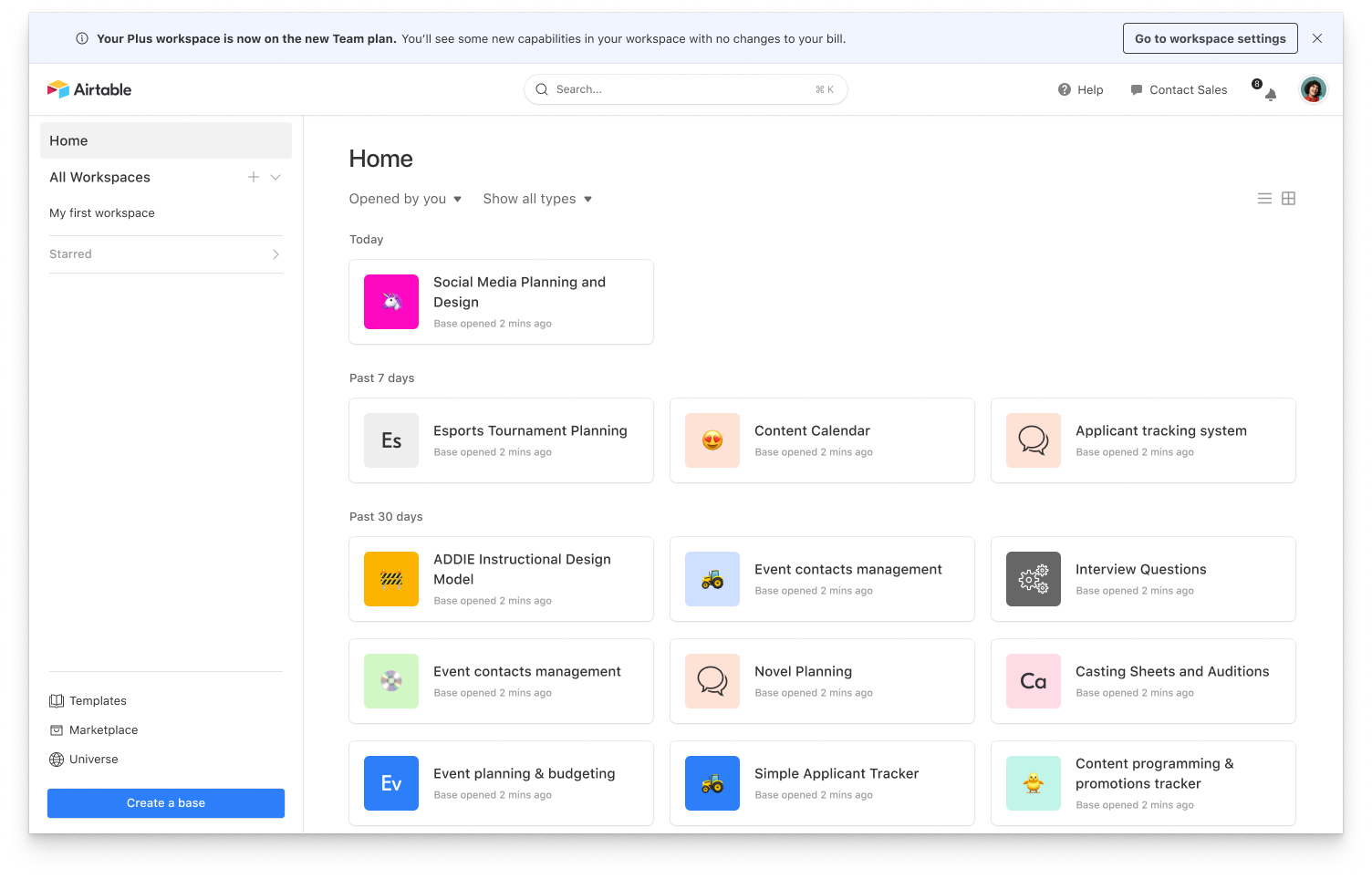Select All Workspaces in sidebar
1372x879 pixels.
point(99,177)
